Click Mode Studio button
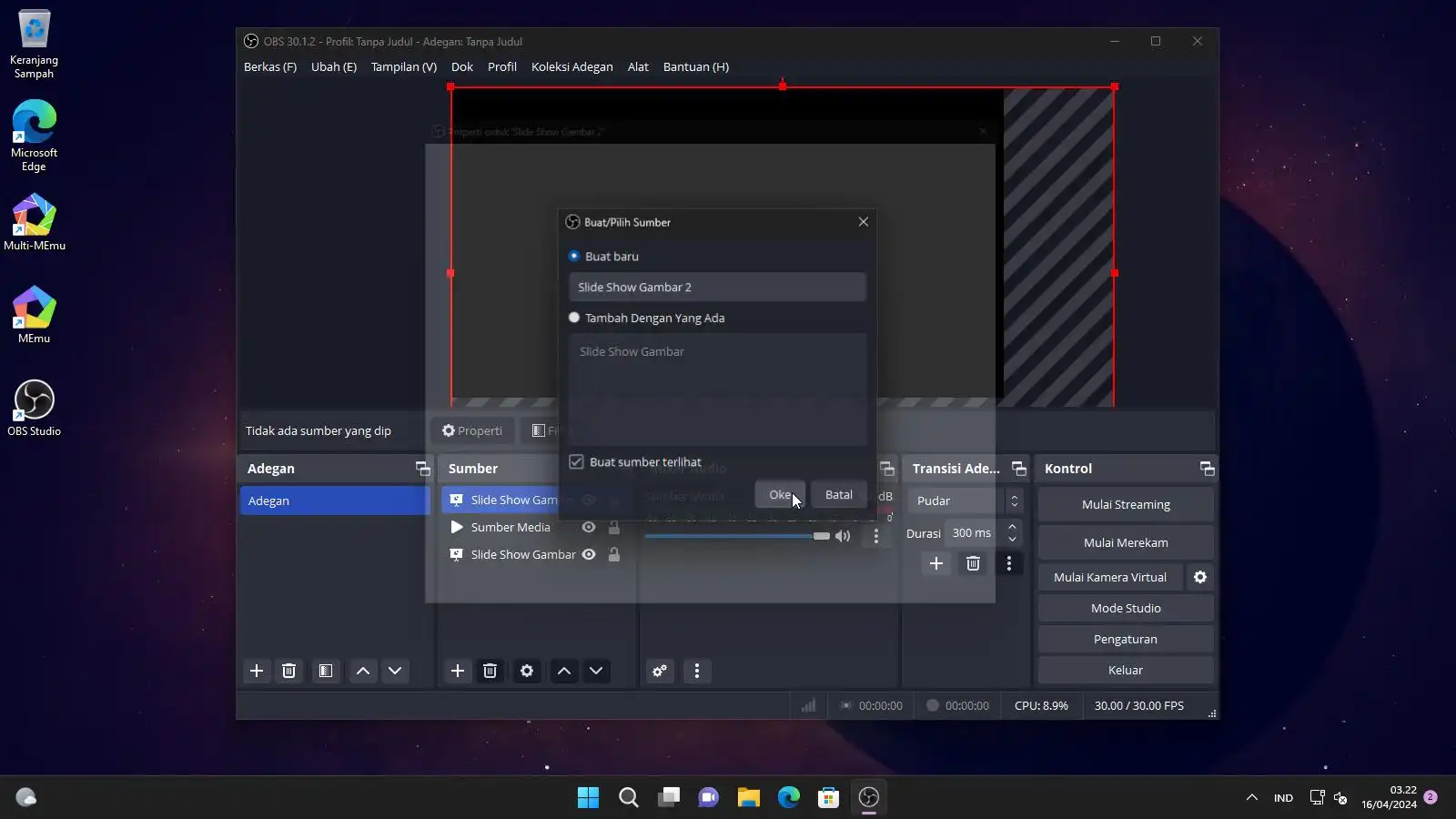The height and width of the screenshot is (819, 1456). (x=1126, y=608)
